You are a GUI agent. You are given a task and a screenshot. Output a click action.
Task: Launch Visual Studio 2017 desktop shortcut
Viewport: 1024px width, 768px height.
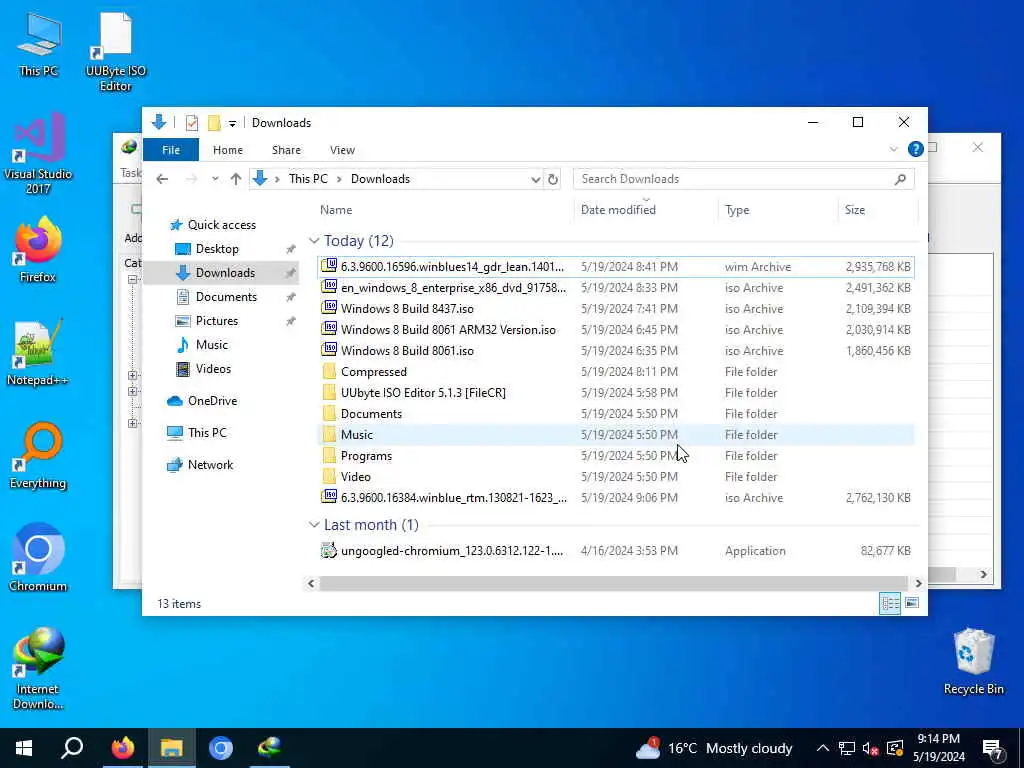coord(38,153)
